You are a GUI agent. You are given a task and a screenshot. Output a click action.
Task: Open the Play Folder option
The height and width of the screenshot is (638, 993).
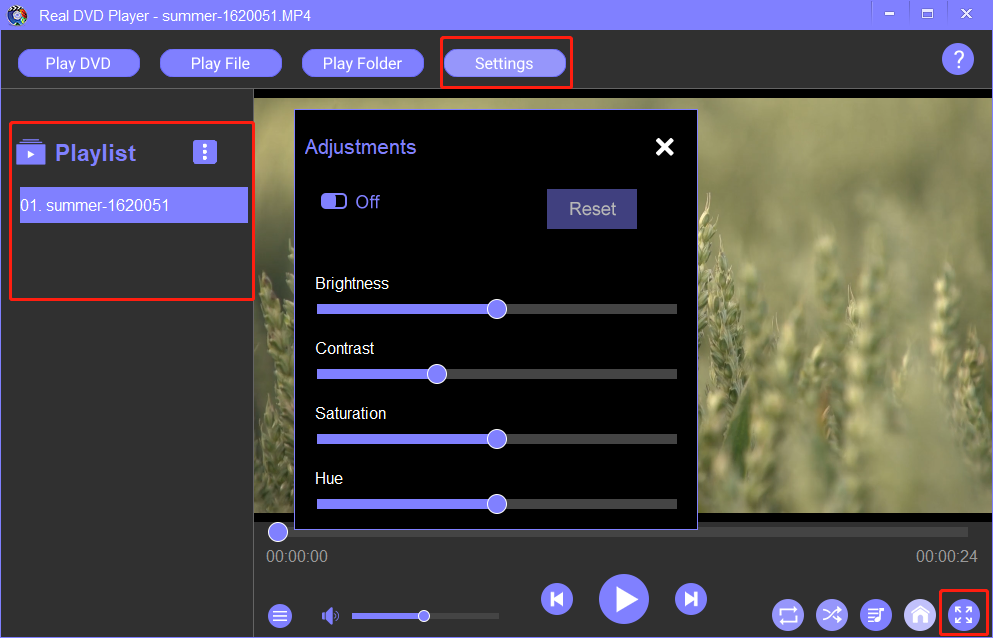pos(362,63)
